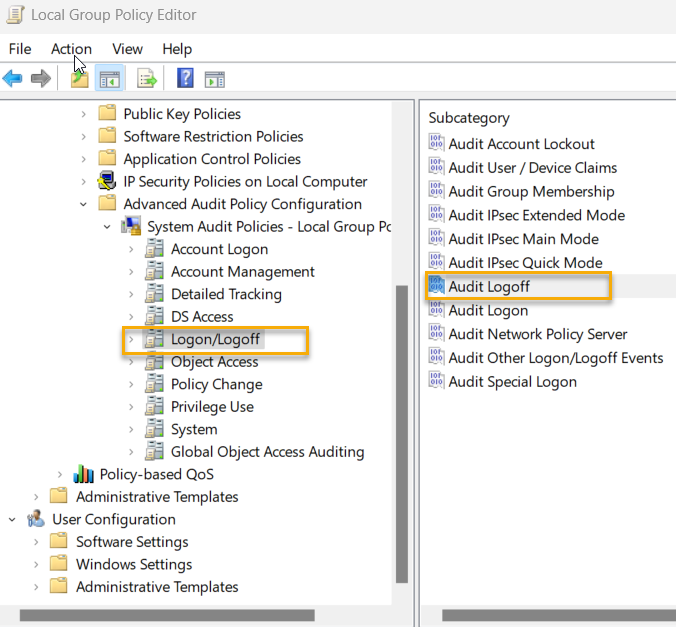Open the View menu
The height and width of the screenshot is (627, 676).
(x=127, y=49)
